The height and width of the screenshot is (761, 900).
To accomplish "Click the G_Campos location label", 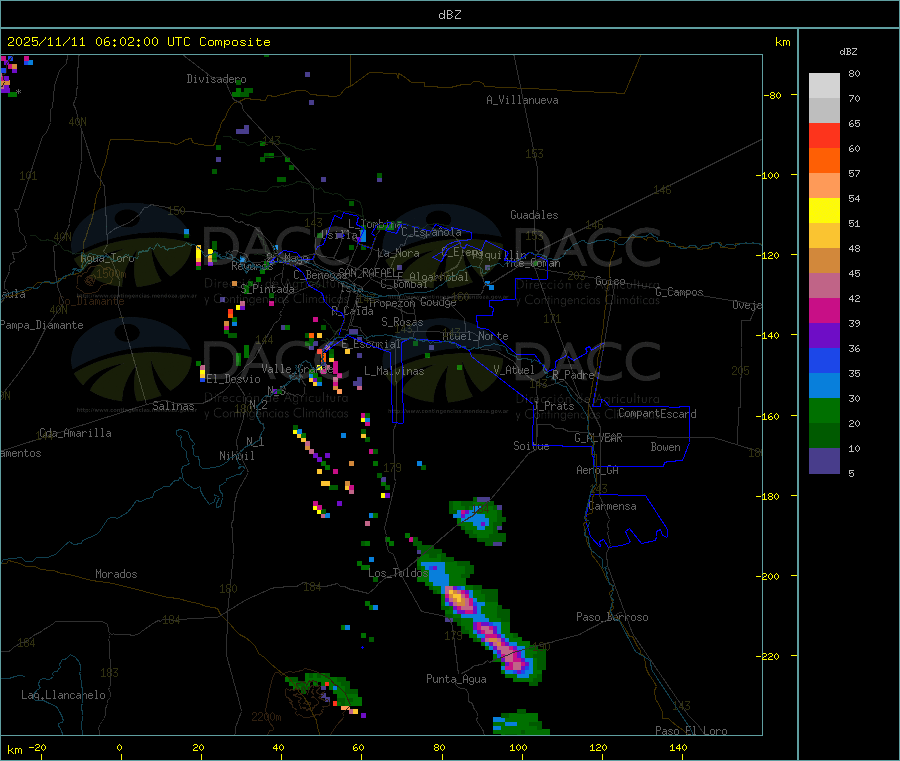I will pos(679,292).
